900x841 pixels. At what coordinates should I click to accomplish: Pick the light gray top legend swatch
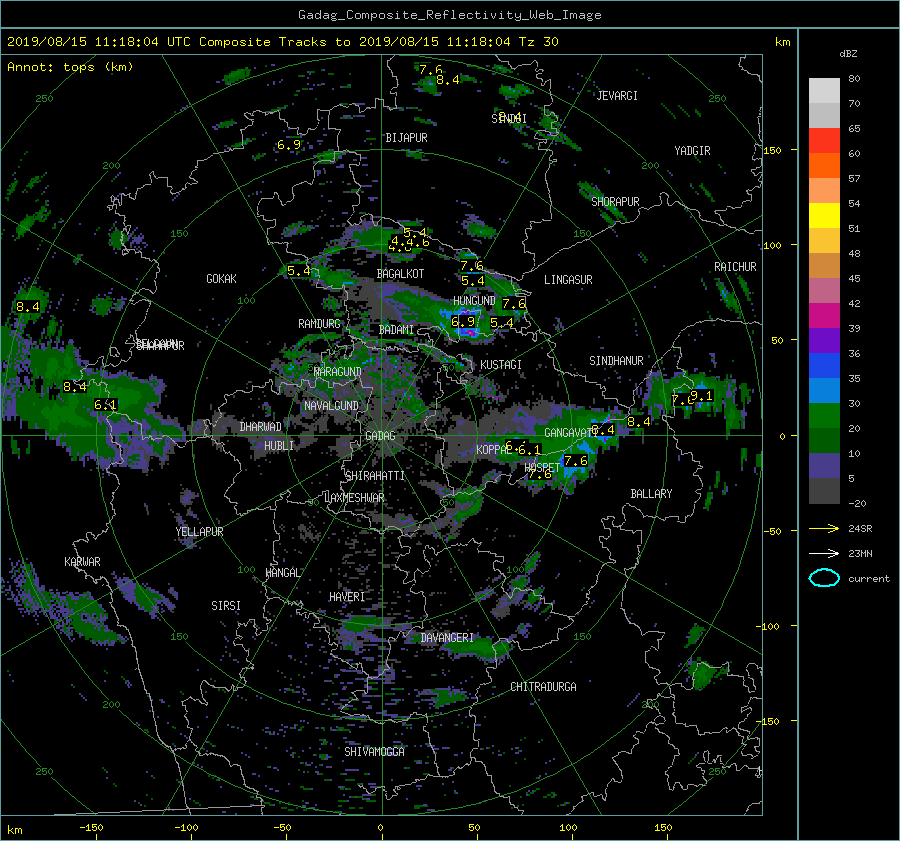click(x=824, y=90)
